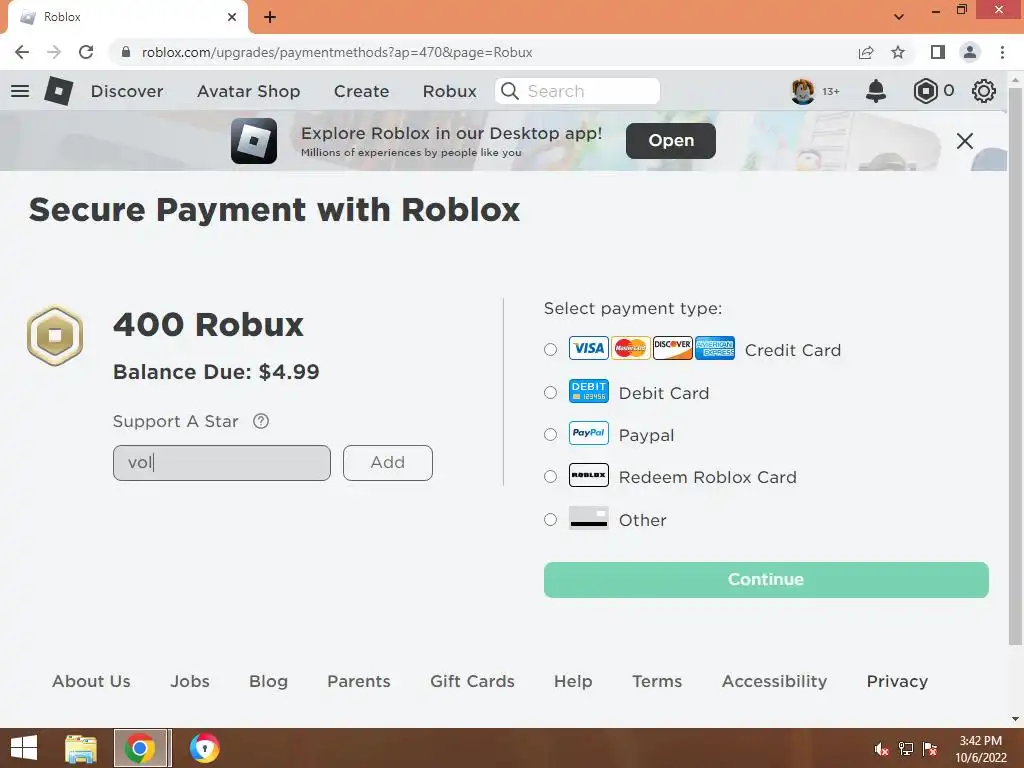Select the Paypal radio button
Screen dimensions: 1024x768
(551, 434)
